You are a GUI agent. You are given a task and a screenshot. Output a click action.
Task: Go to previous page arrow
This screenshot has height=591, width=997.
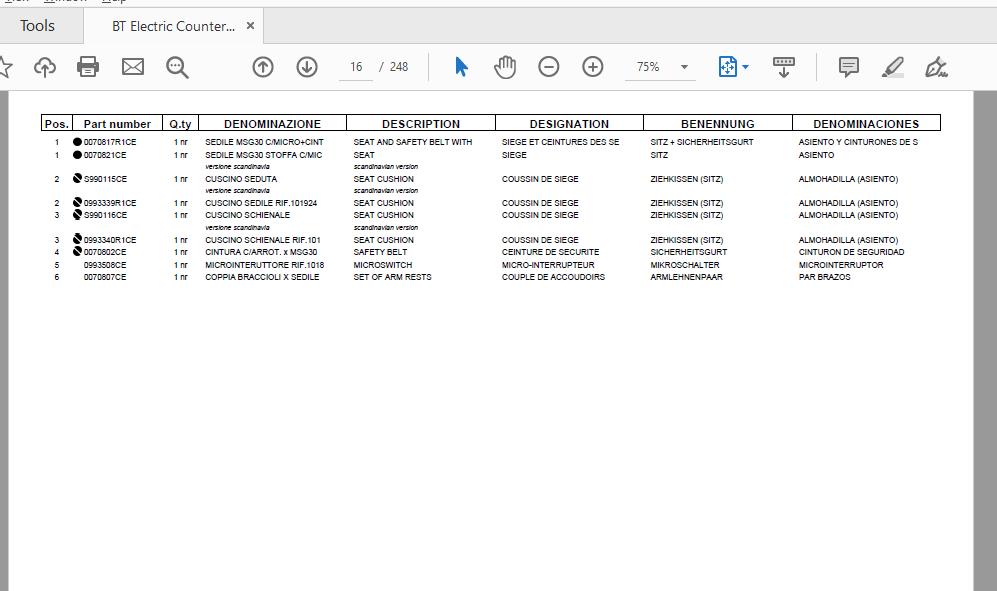263,67
